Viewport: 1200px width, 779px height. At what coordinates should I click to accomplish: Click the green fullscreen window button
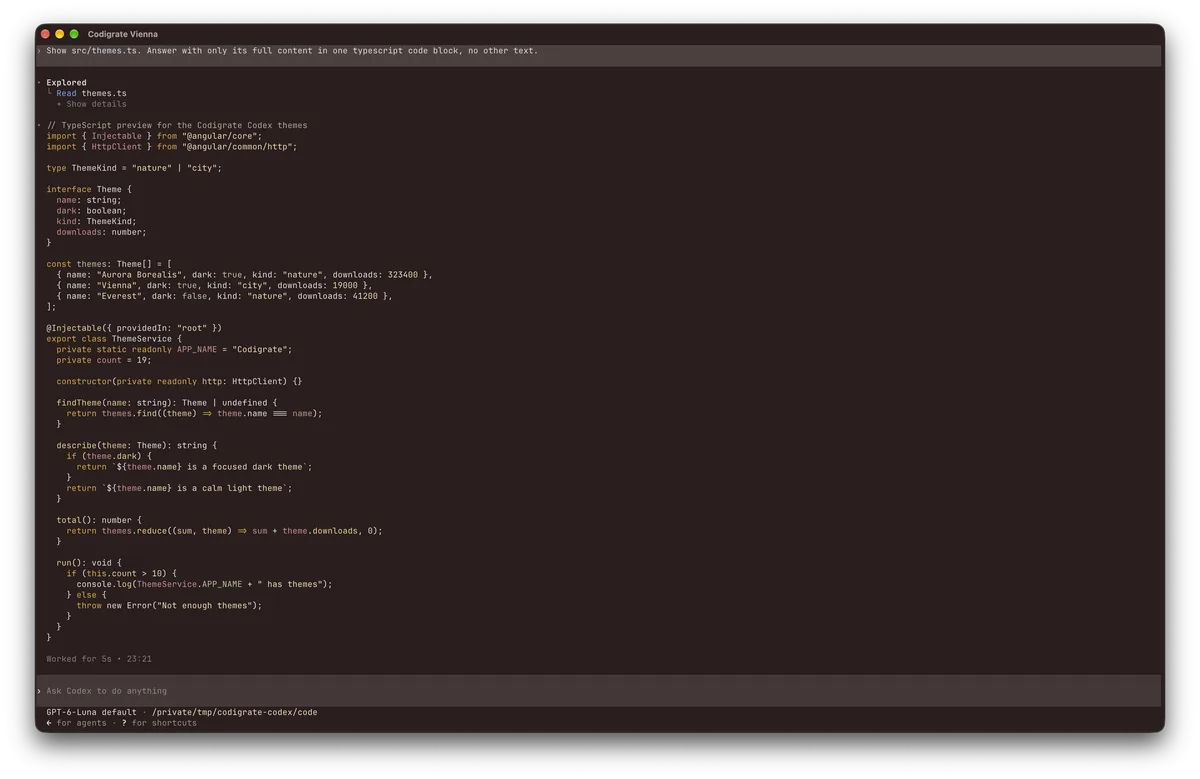(x=74, y=34)
